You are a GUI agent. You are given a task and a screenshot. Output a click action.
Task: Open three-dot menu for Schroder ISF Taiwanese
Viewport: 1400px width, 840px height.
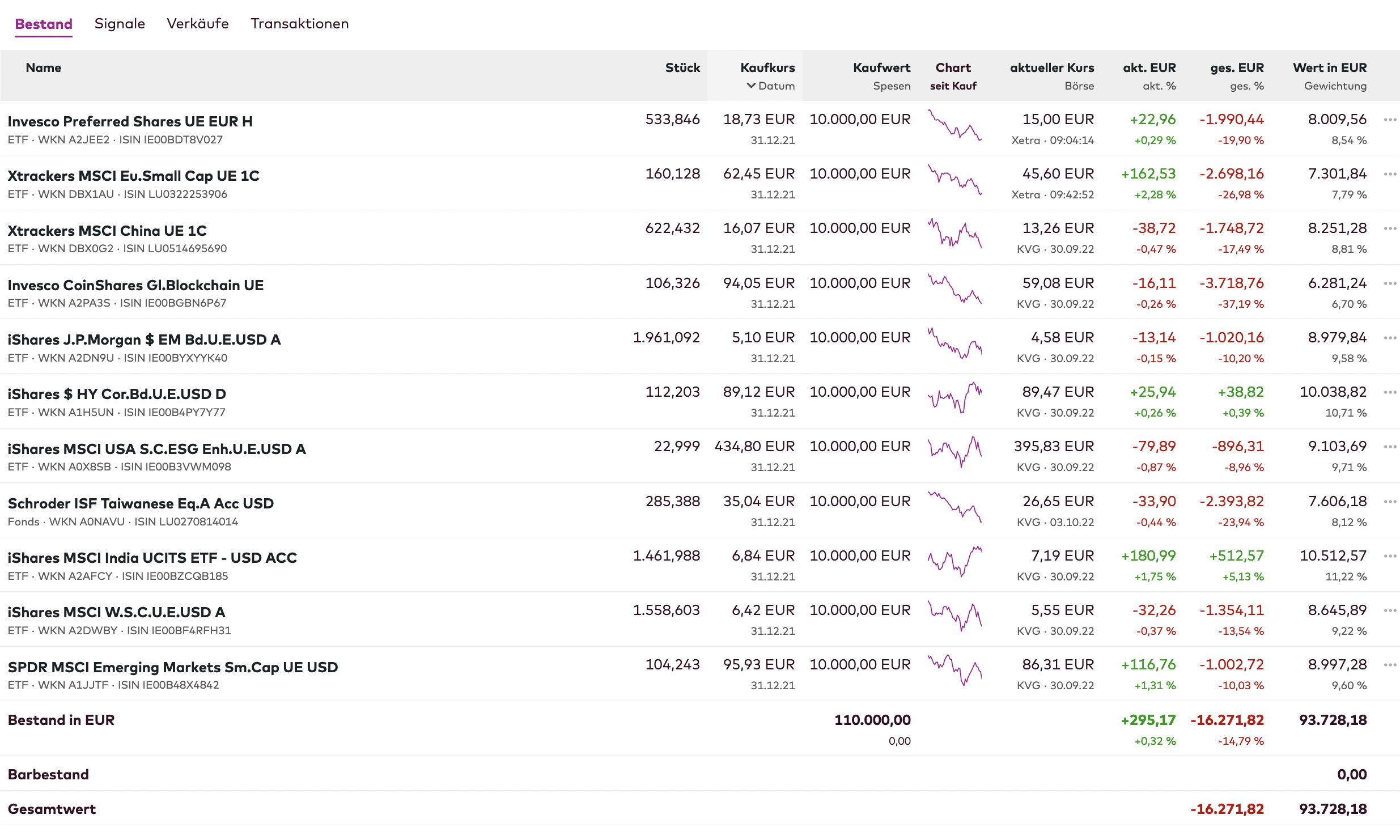pyautogui.click(x=1389, y=502)
